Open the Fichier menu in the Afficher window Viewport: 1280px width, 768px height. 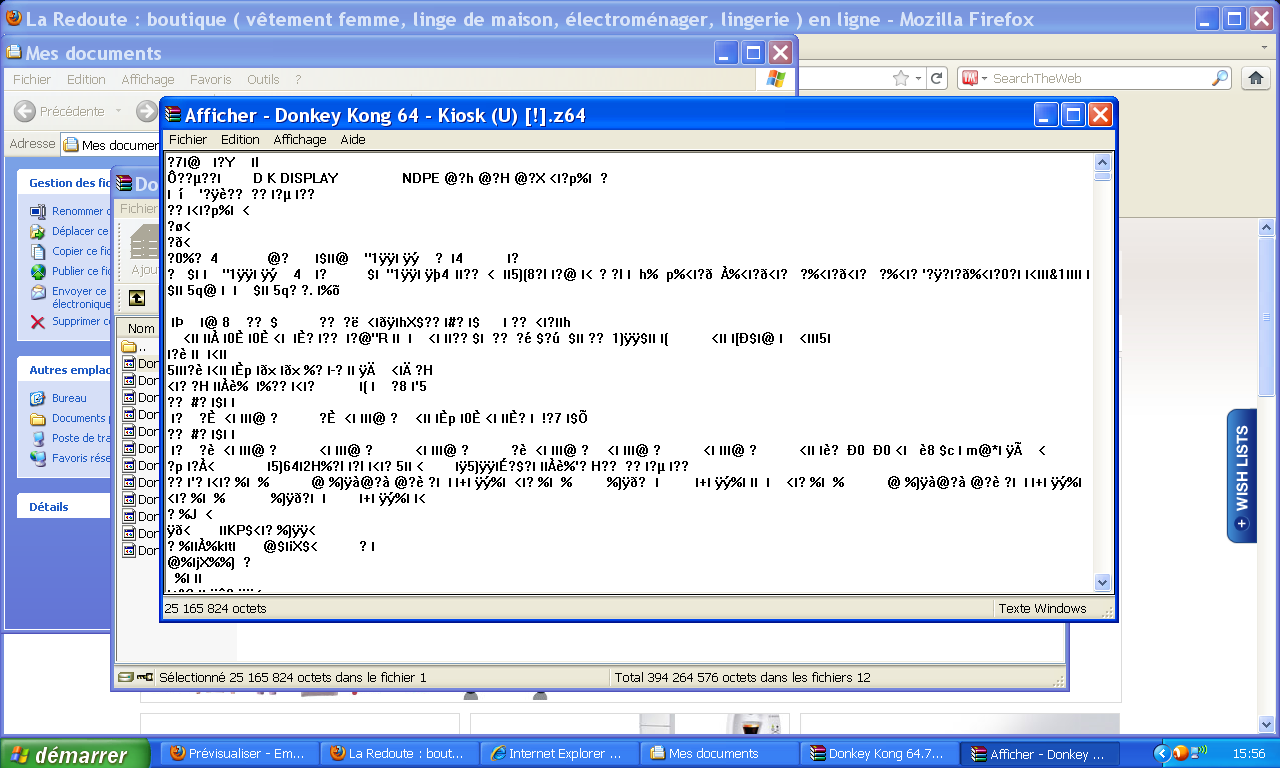[x=187, y=139]
